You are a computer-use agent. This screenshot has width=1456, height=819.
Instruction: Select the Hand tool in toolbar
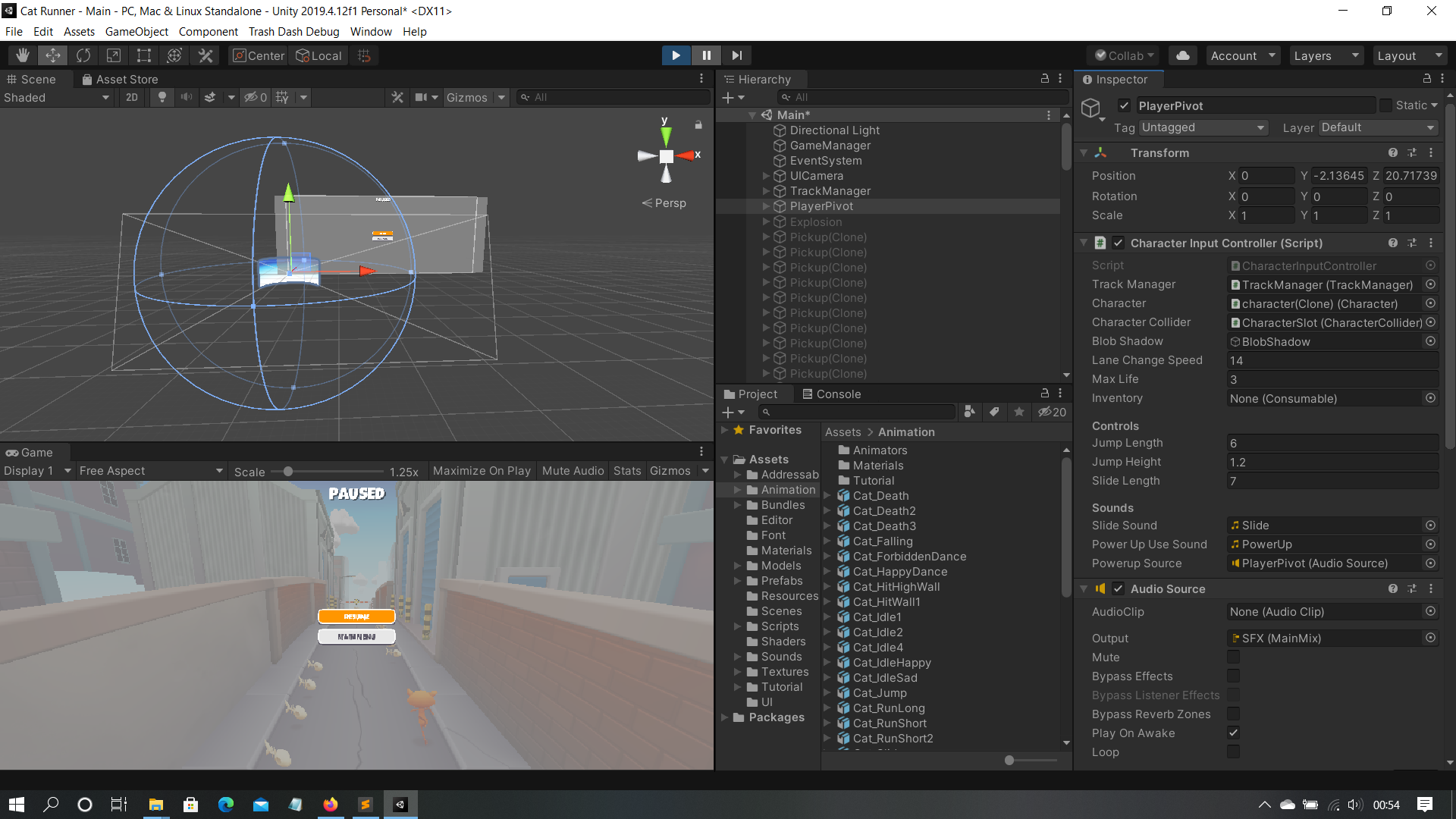point(23,55)
